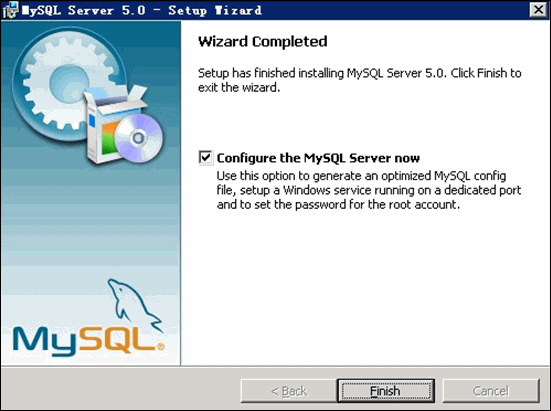Viewport: 551px width, 411px height.
Task: Click the blue gradient banner below the box graphic
Action: point(91,218)
